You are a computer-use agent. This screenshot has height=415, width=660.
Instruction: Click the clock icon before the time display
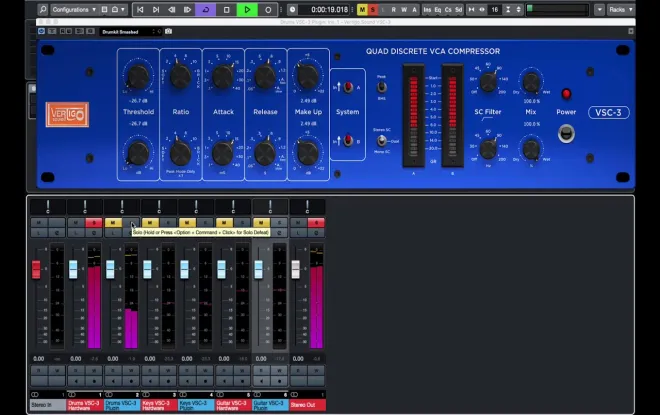293,9
